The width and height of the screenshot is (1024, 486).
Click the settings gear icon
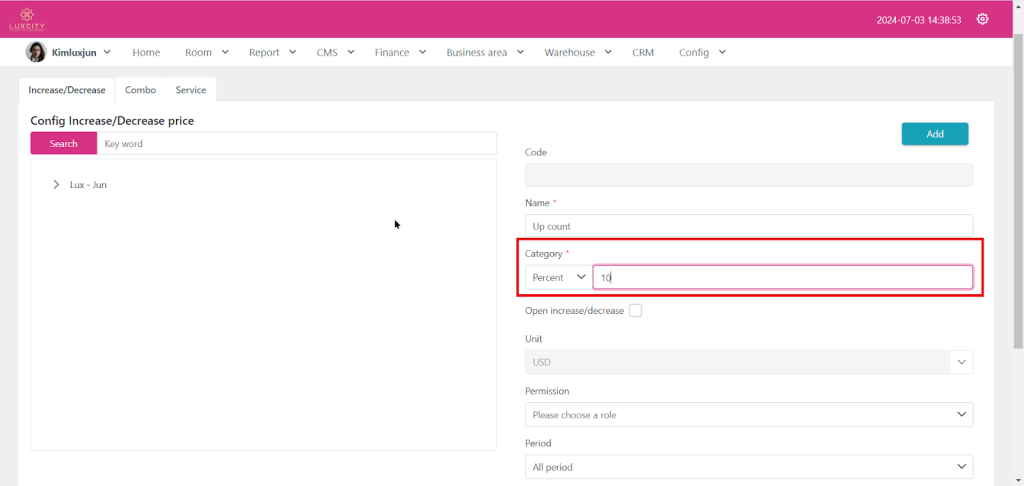pos(982,19)
